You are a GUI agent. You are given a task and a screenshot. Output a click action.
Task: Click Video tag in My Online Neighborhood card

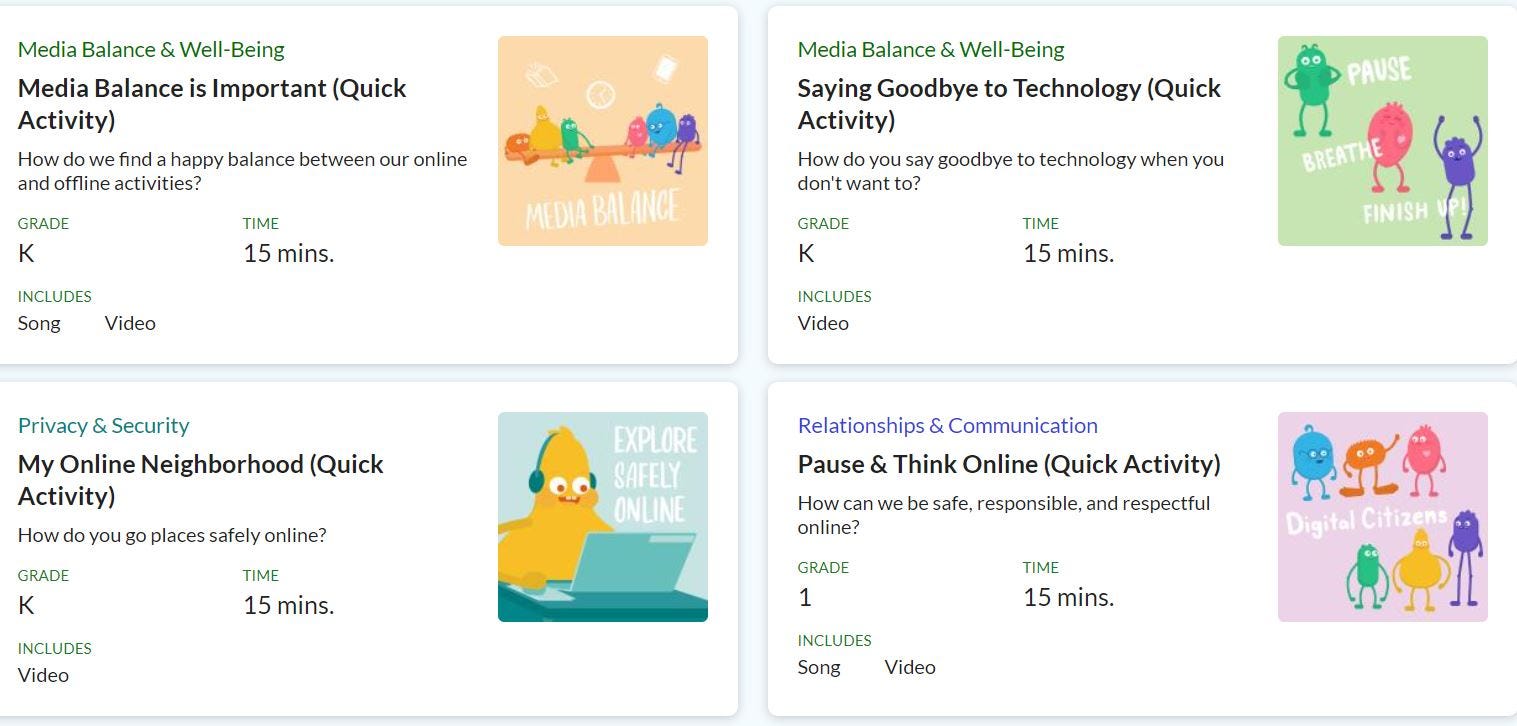[x=43, y=675]
